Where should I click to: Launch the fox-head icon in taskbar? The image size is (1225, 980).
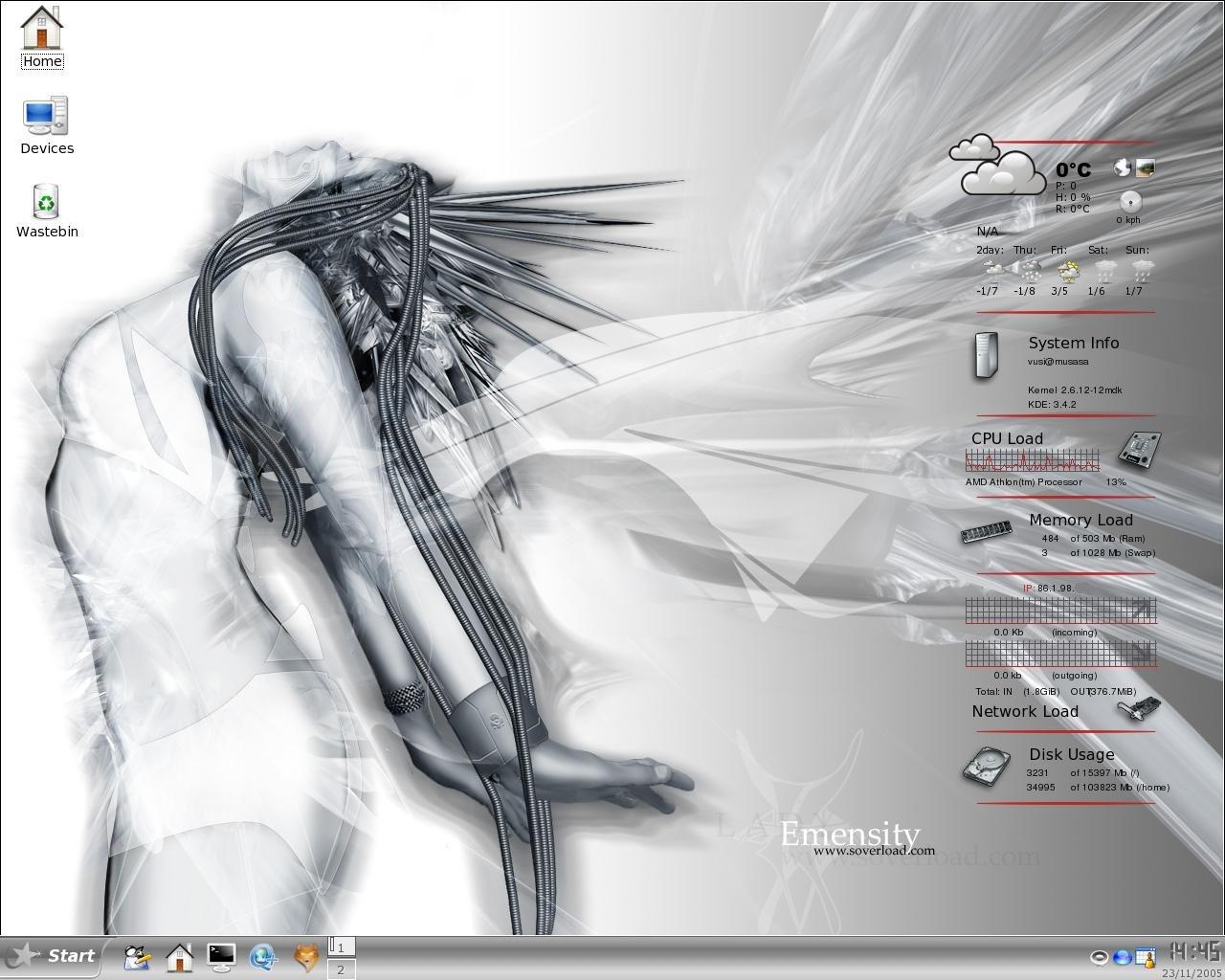point(306,956)
